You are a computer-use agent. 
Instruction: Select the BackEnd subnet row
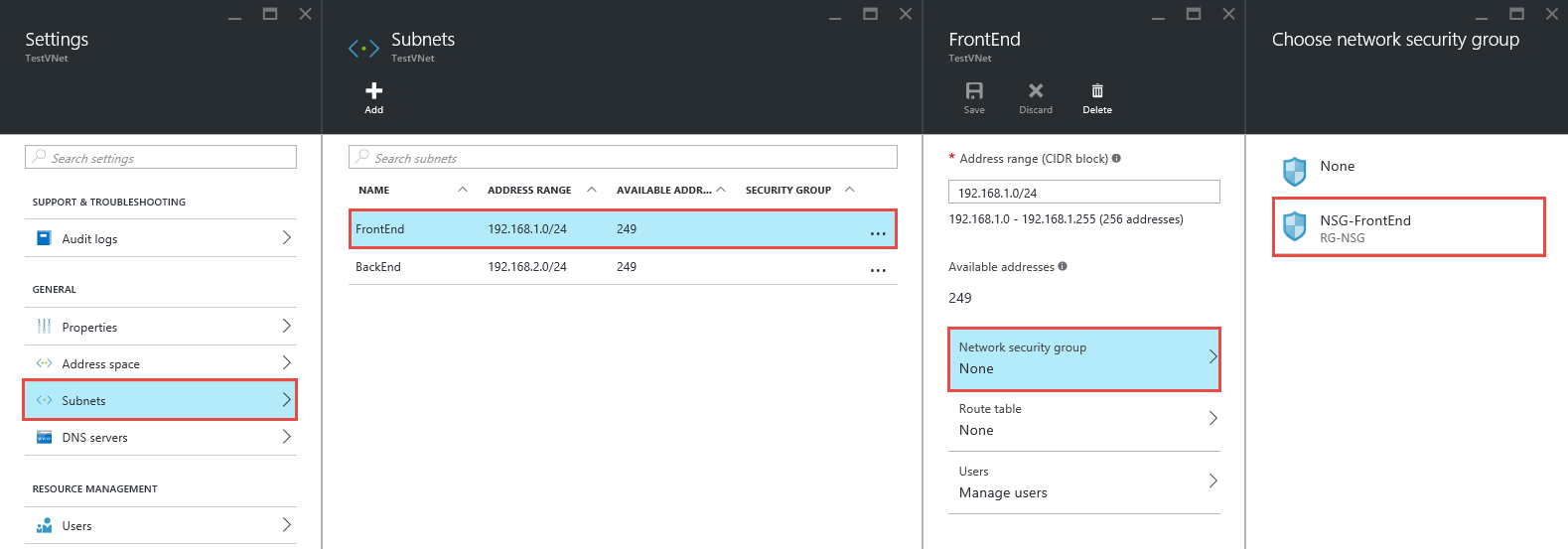coord(623,266)
